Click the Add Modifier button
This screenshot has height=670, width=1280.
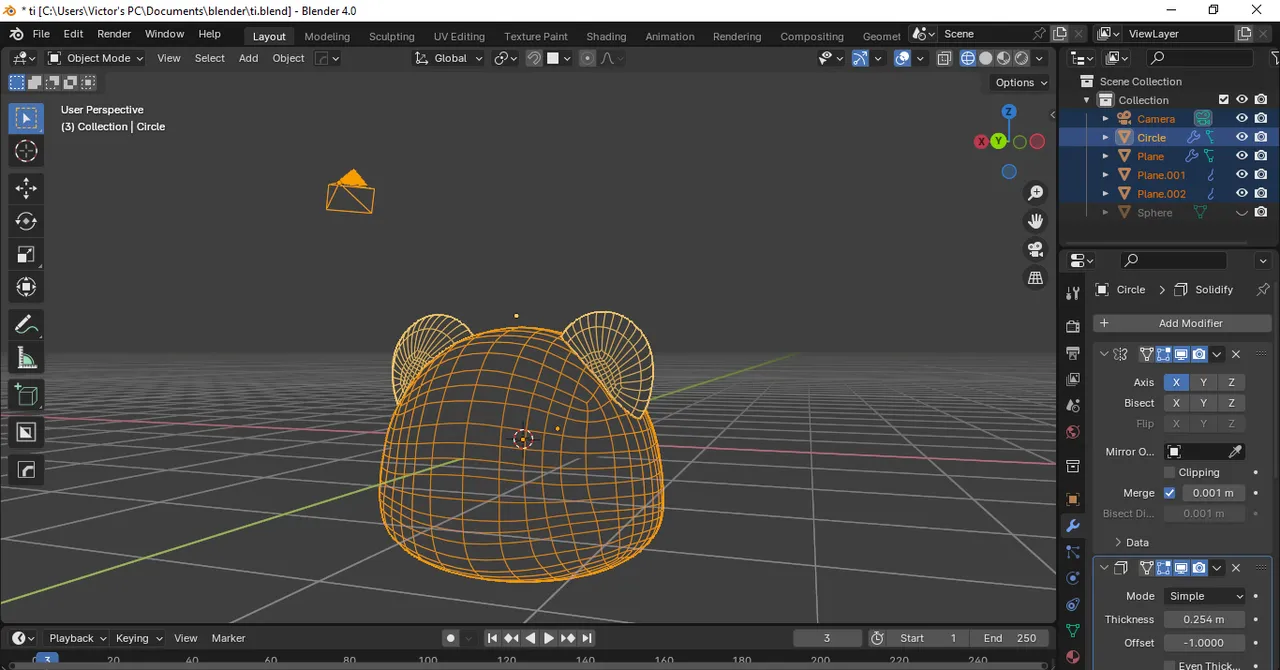tap(1182, 323)
